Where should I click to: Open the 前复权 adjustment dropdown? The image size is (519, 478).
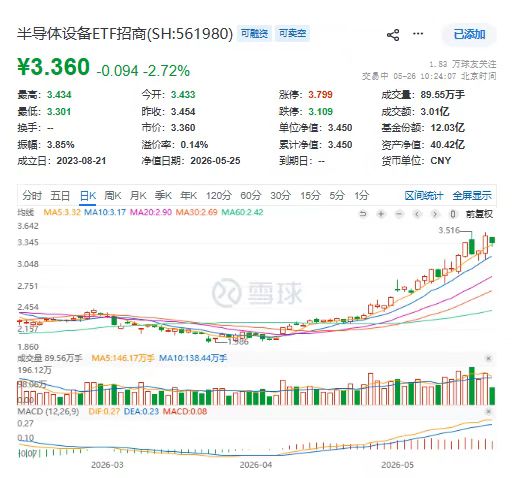[x=479, y=214]
